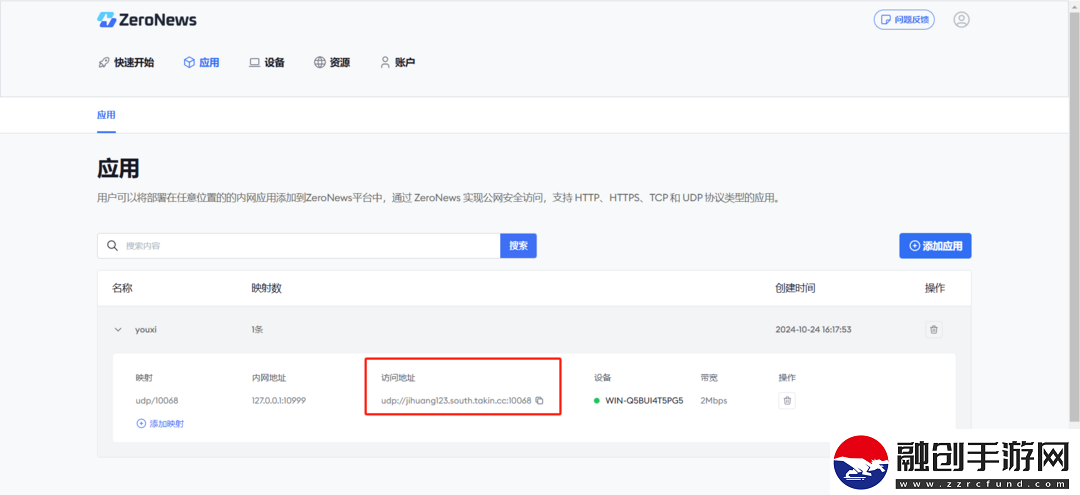Click the 1条 mapping count
Image resolution: width=1080 pixels, height=495 pixels.
(x=258, y=330)
